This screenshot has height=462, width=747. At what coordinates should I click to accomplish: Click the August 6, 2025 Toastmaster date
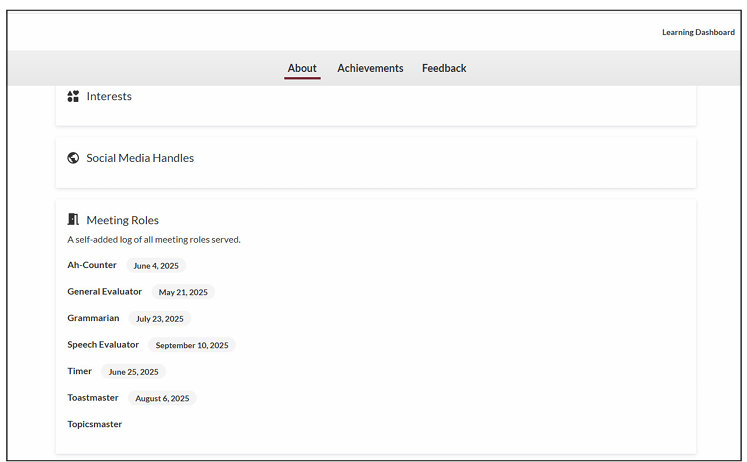click(162, 398)
